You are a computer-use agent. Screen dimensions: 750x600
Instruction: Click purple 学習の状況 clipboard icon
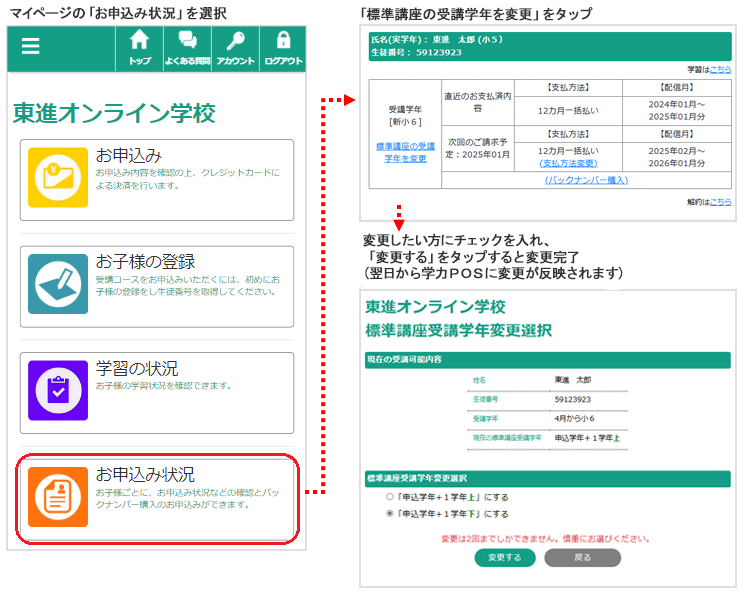(58, 390)
